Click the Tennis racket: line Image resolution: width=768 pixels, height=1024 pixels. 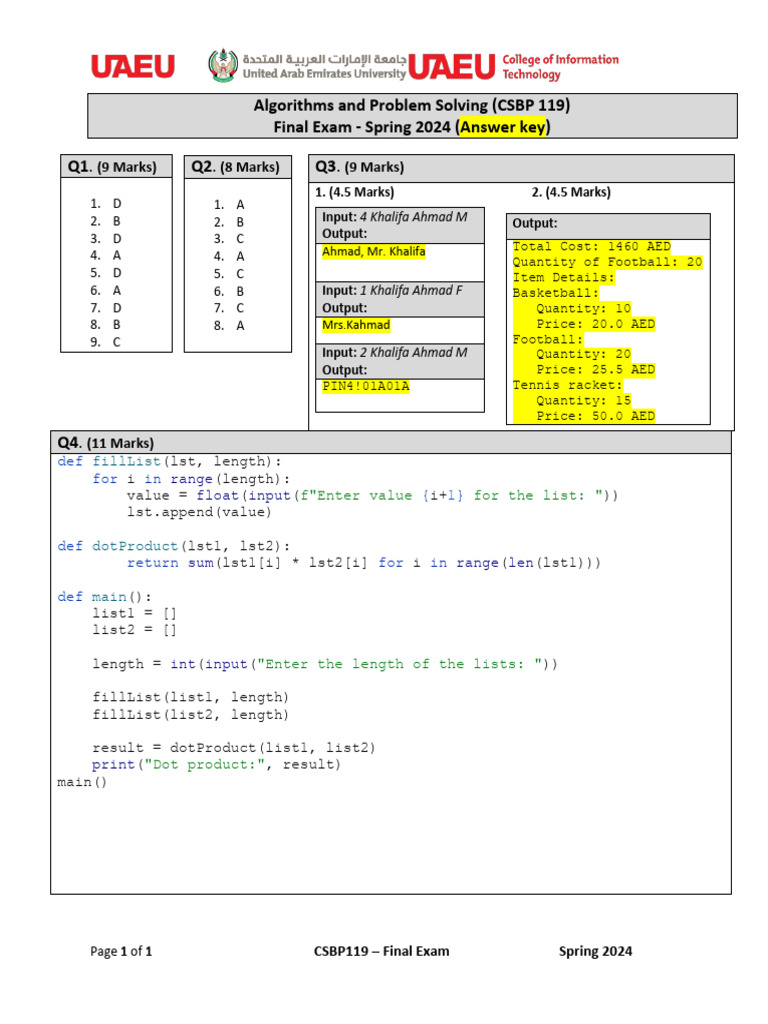(568, 385)
